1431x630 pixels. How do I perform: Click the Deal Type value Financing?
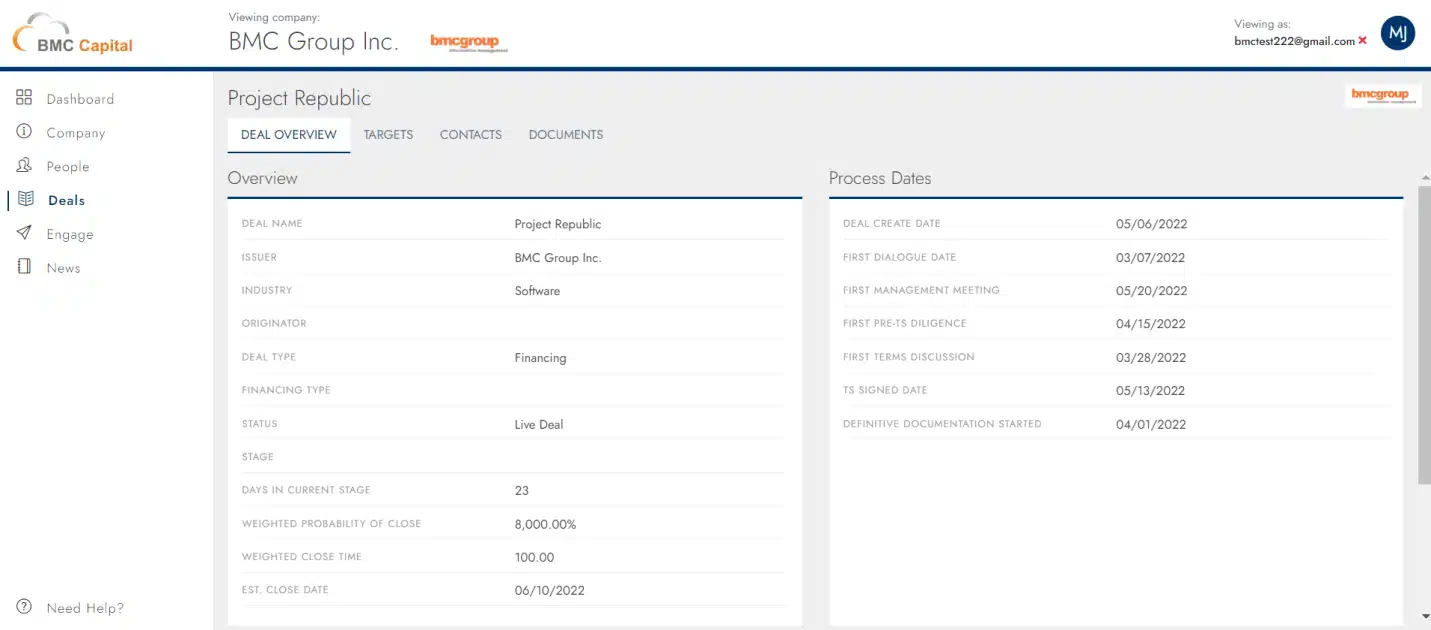[x=540, y=358]
